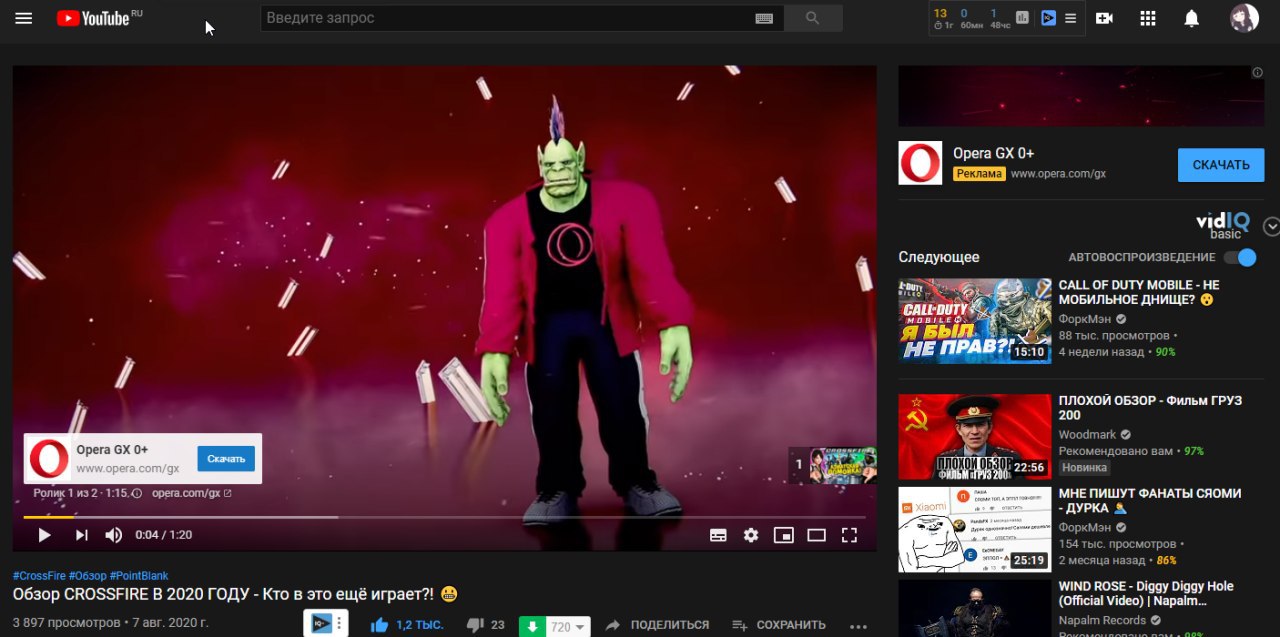Click the Opera logo in the overlay ad

tap(49, 459)
